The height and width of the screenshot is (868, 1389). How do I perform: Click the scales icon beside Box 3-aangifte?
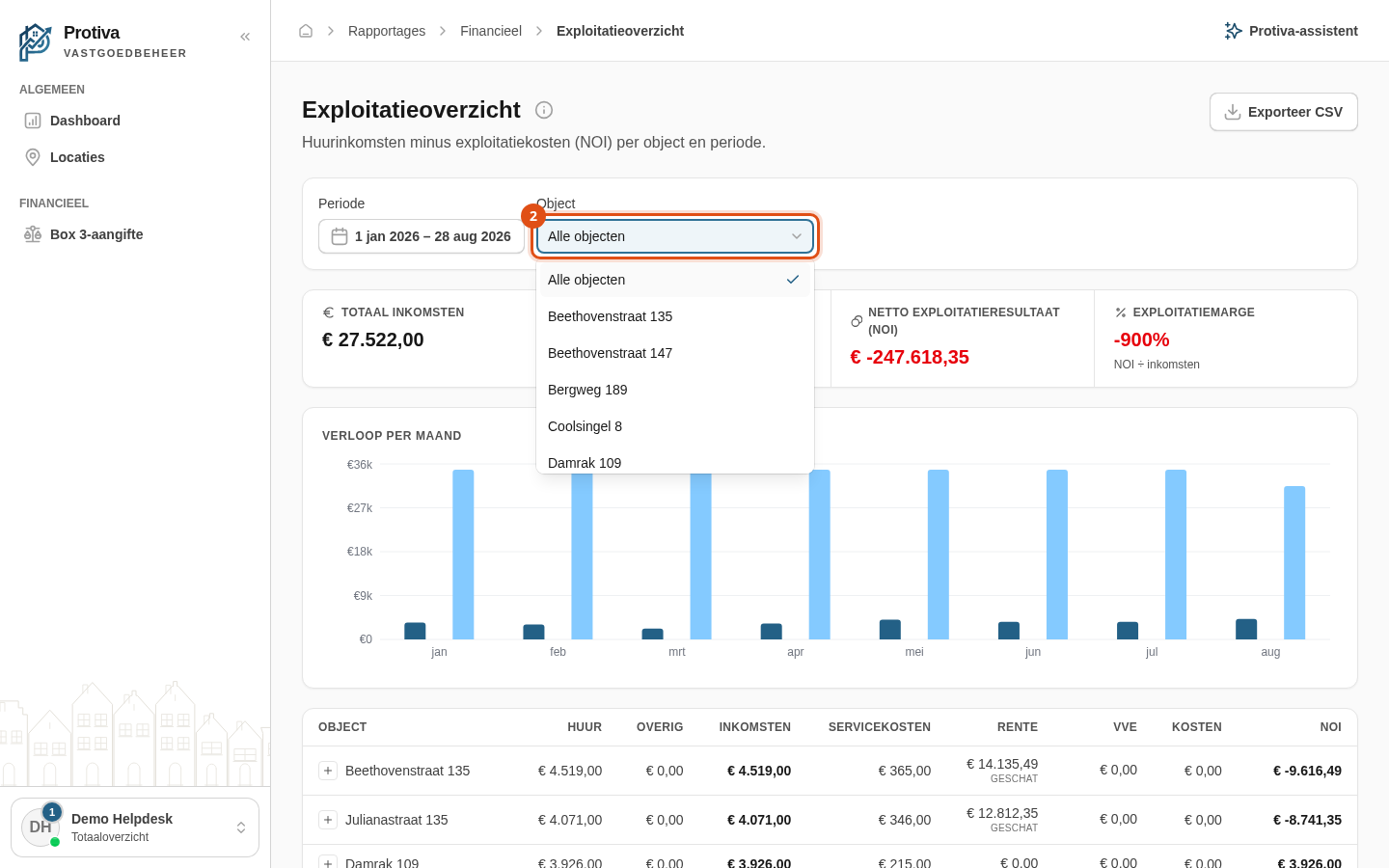click(33, 234)
